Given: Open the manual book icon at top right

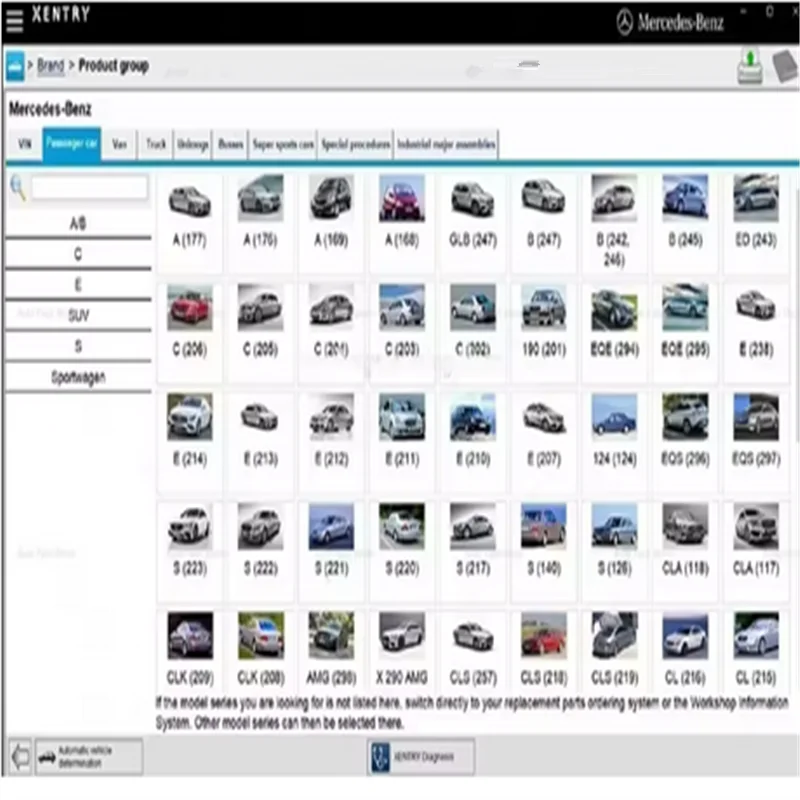Looking at the screenshot, I should pos(785,66).
